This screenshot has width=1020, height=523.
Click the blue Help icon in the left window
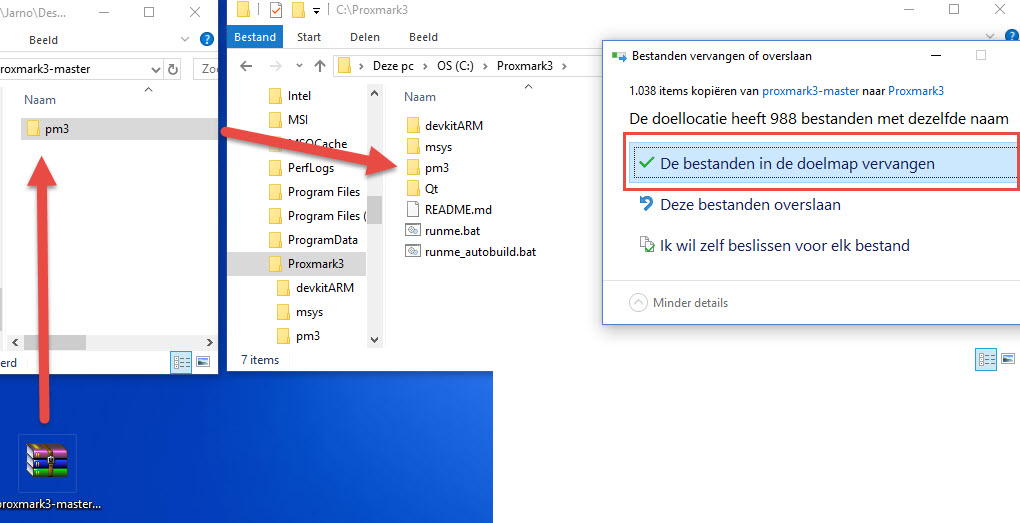(x=207, y=40)
